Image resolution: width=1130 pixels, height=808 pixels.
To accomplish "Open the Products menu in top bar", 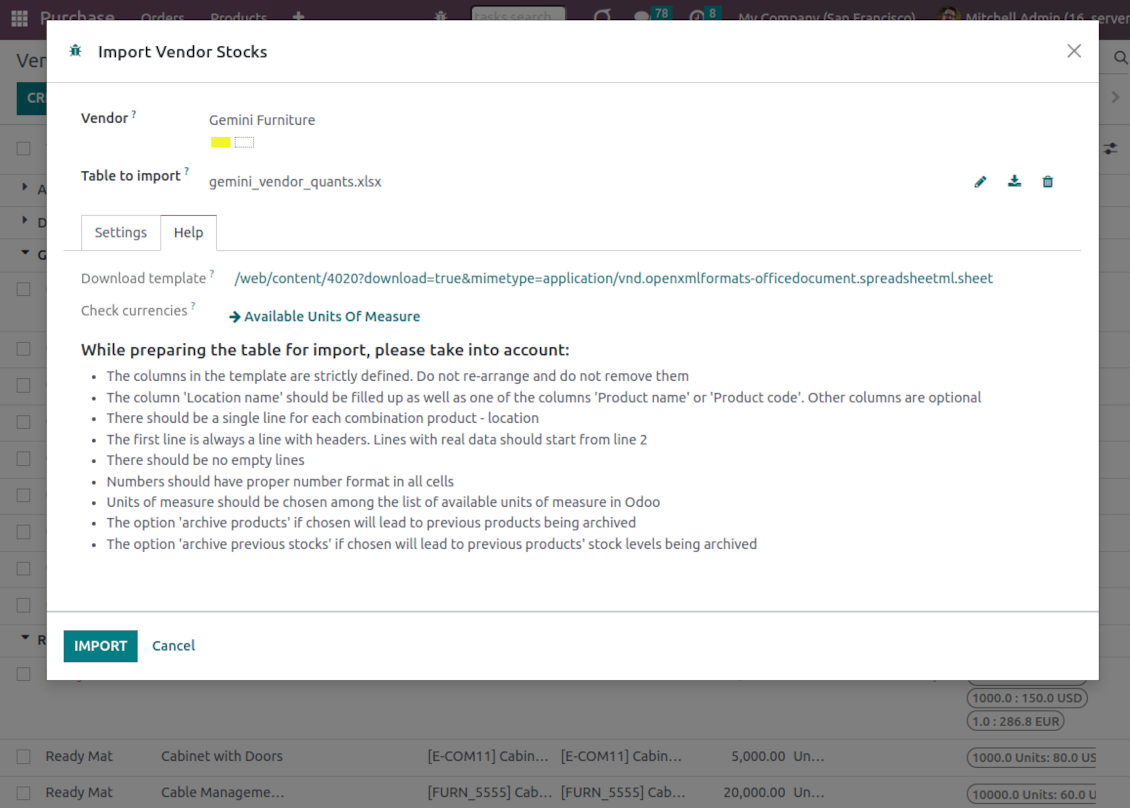I will pos(239,17).
